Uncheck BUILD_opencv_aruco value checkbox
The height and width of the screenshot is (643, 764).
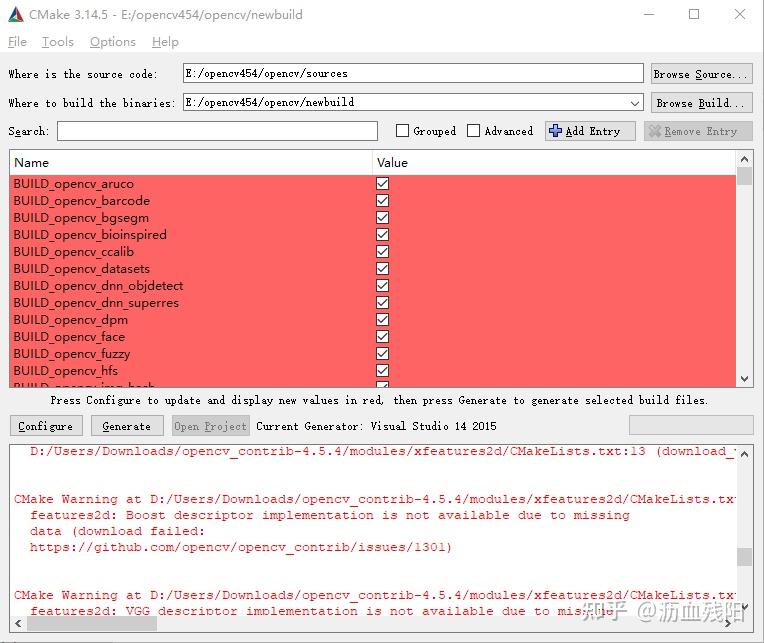coord(382,184)
